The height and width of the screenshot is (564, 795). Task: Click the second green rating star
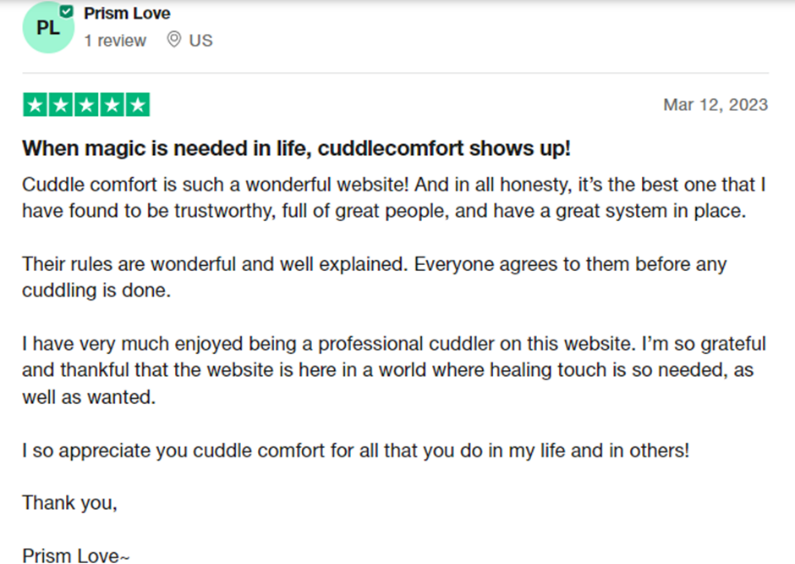click(x=61, y=105)
